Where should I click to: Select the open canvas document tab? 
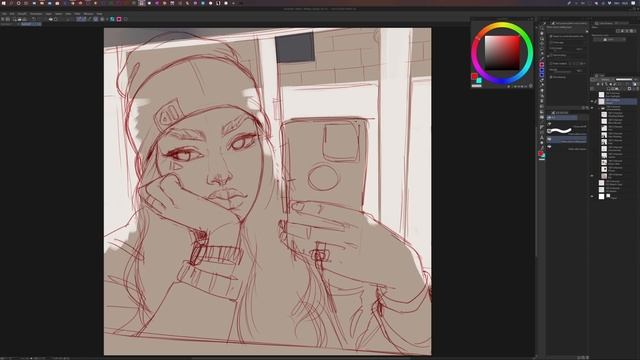pyautogui.click(x=31, y=24)
